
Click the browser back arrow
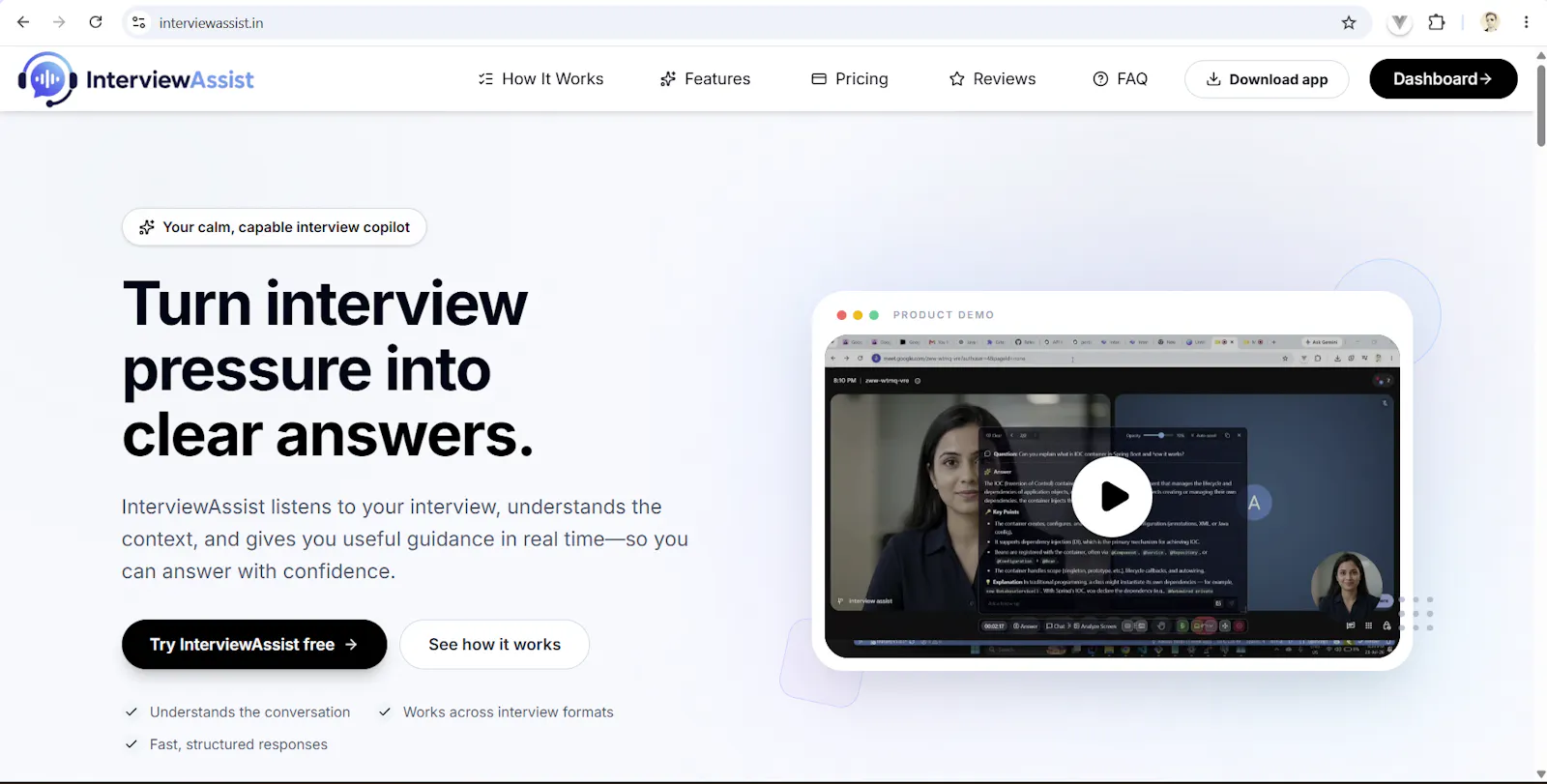click(23, 22)
